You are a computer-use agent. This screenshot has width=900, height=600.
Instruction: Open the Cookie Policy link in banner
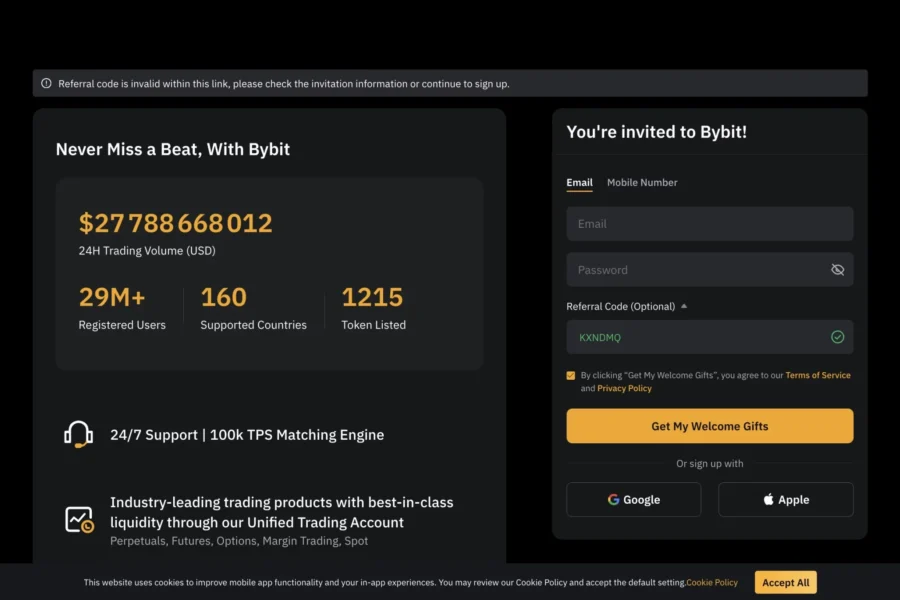[x=712, y=582]
